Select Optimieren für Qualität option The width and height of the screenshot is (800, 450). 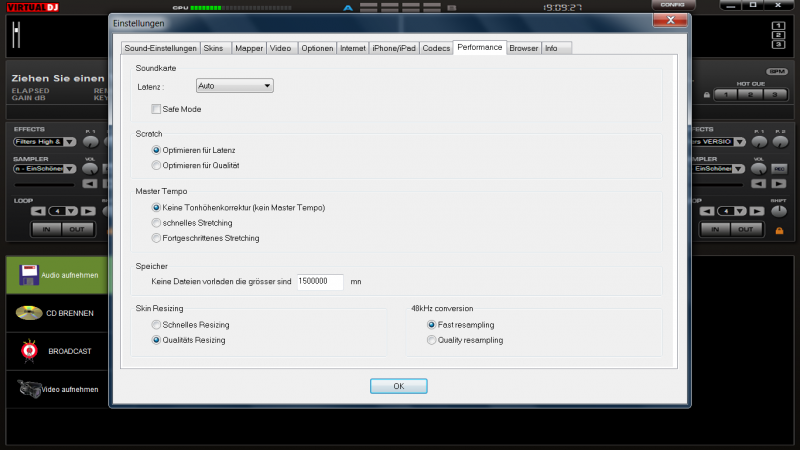156,165
